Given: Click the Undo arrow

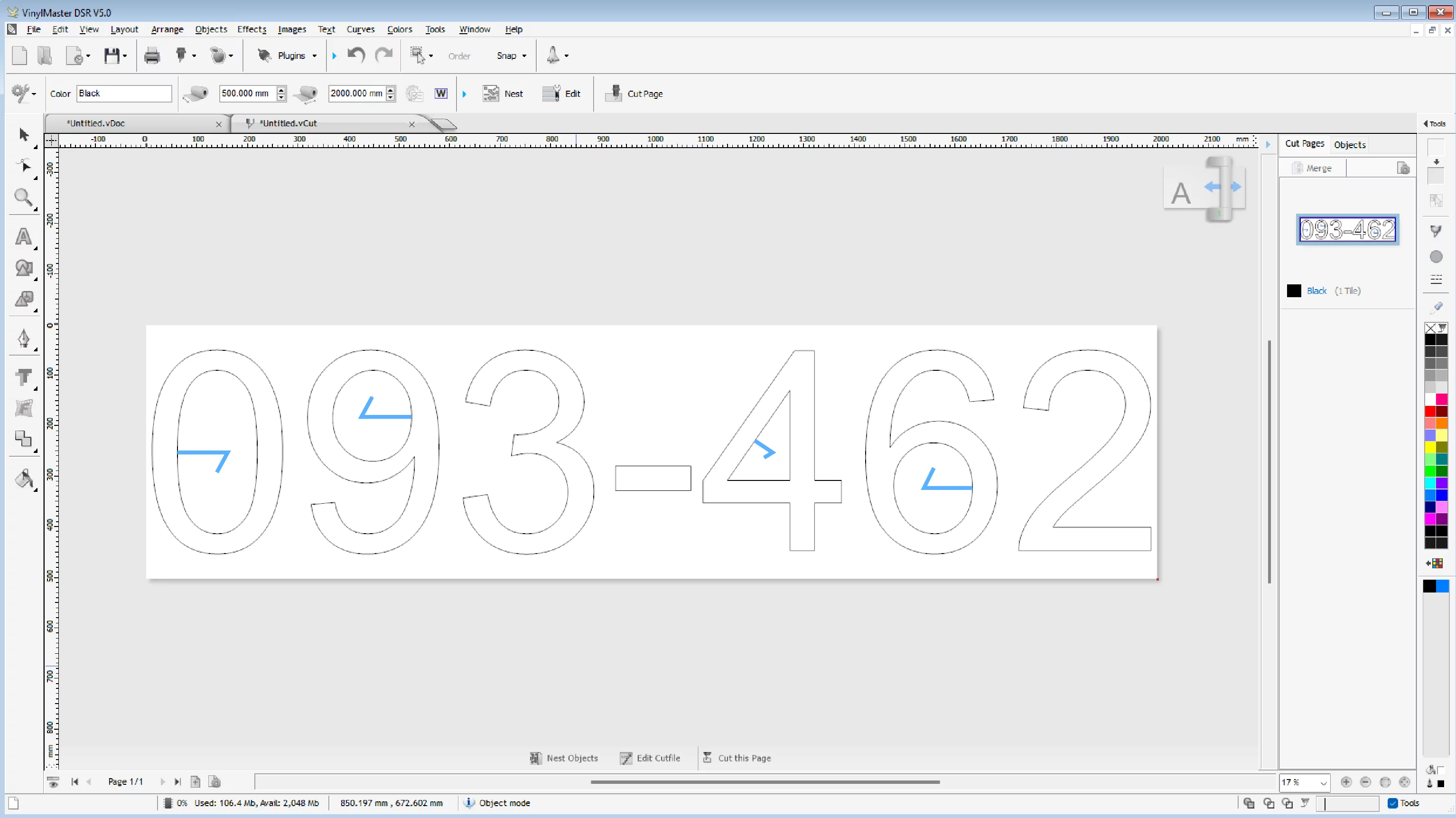Looking at the screenshot, I should (356, 55).
